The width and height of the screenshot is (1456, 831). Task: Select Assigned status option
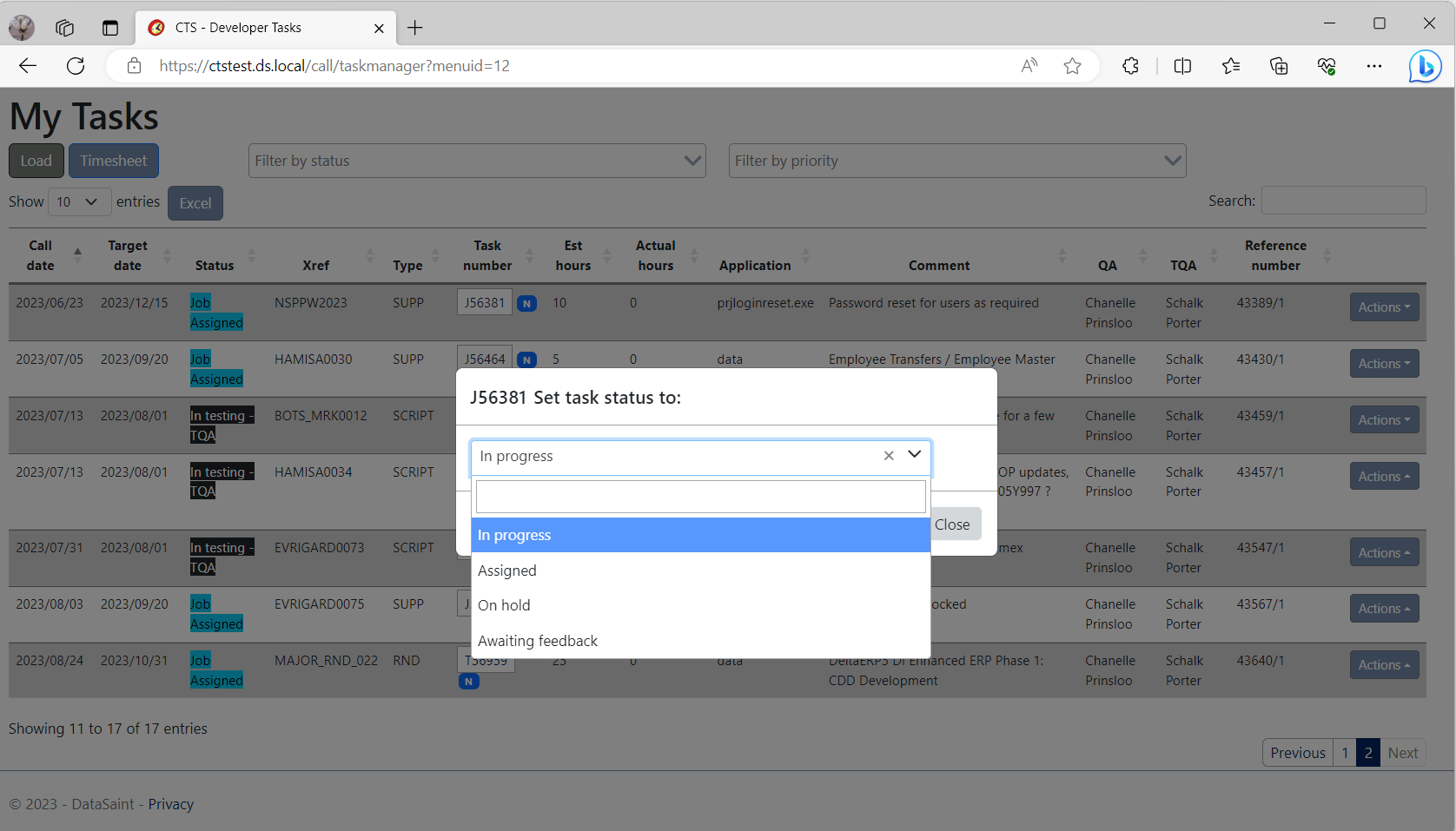click(x=701, y=570)
